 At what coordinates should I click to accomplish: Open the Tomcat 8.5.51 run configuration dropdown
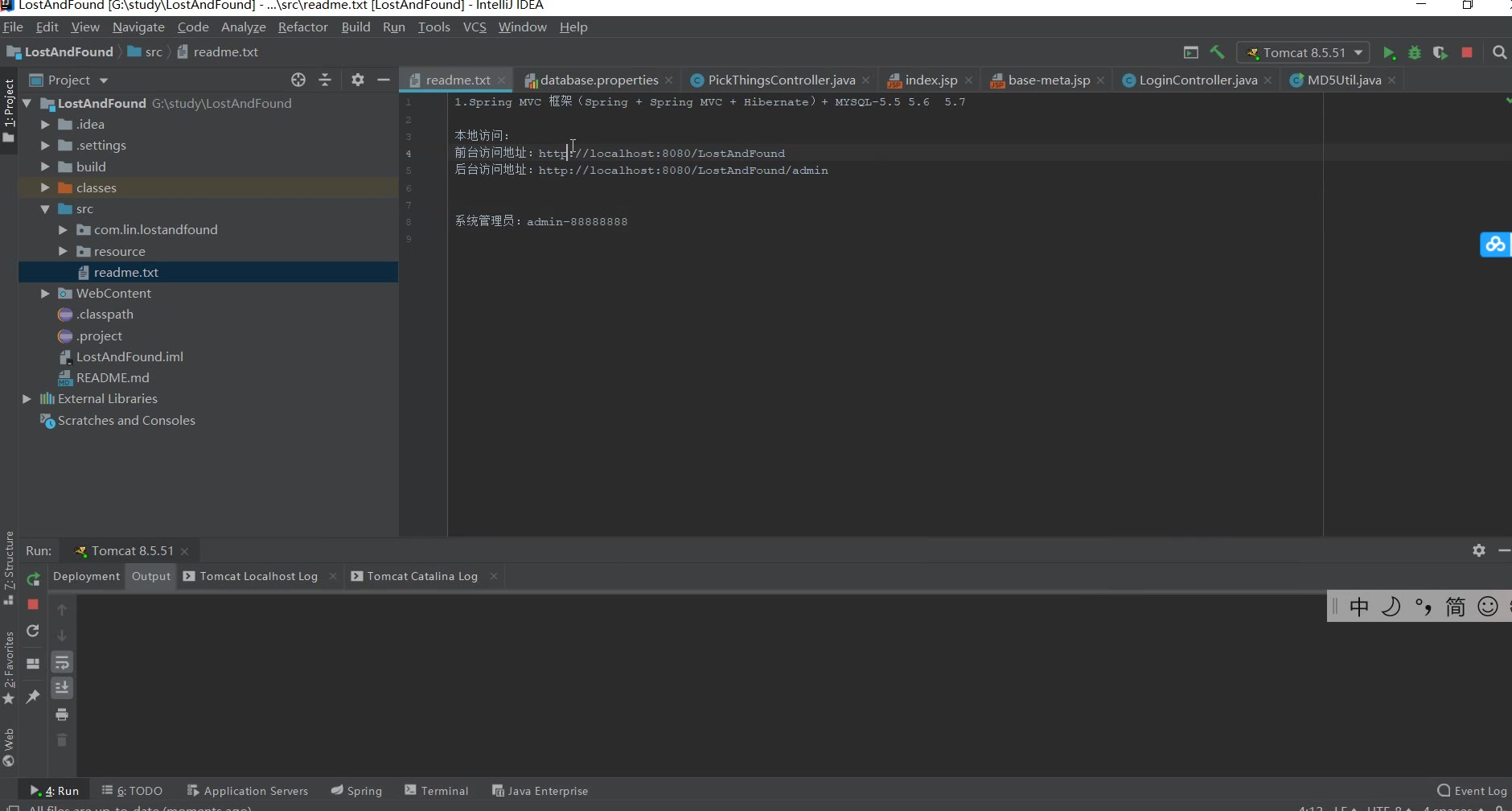click(1303, 53)
